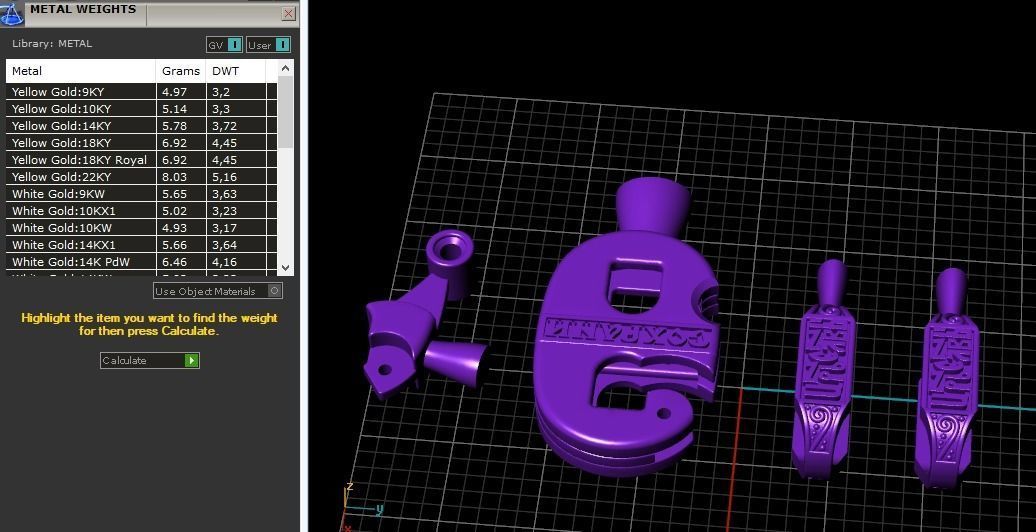
Task: Click the 3,72 DWT value
Action: point(225,126)
